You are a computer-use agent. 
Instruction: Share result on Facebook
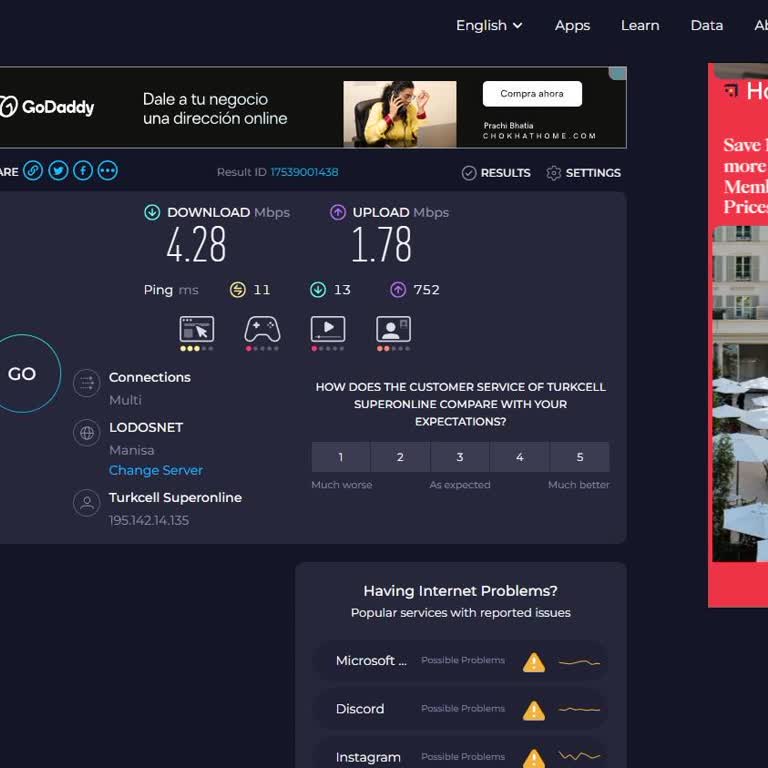click(x=83, y=171)
